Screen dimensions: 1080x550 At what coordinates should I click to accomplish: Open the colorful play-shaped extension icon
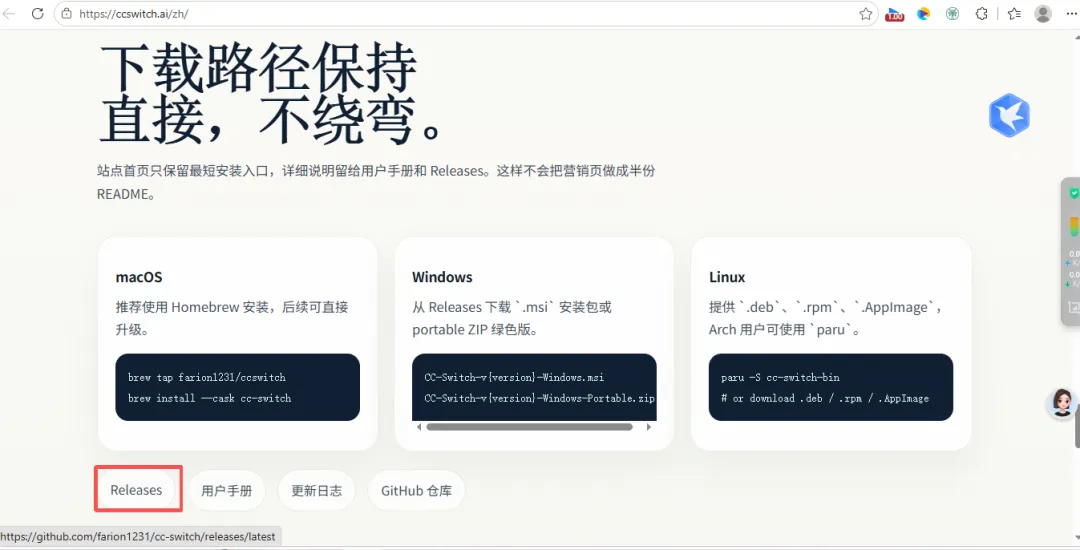tap(924, 13)
